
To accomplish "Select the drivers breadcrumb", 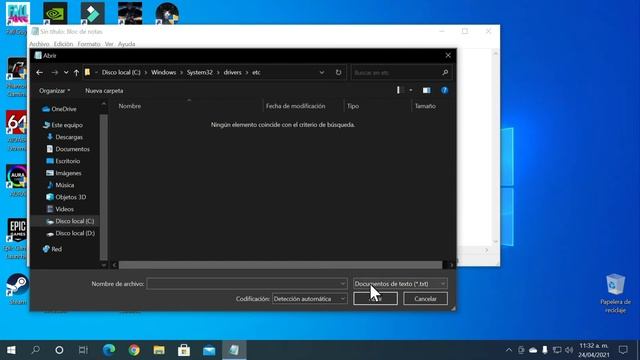I will click(232, 72).
